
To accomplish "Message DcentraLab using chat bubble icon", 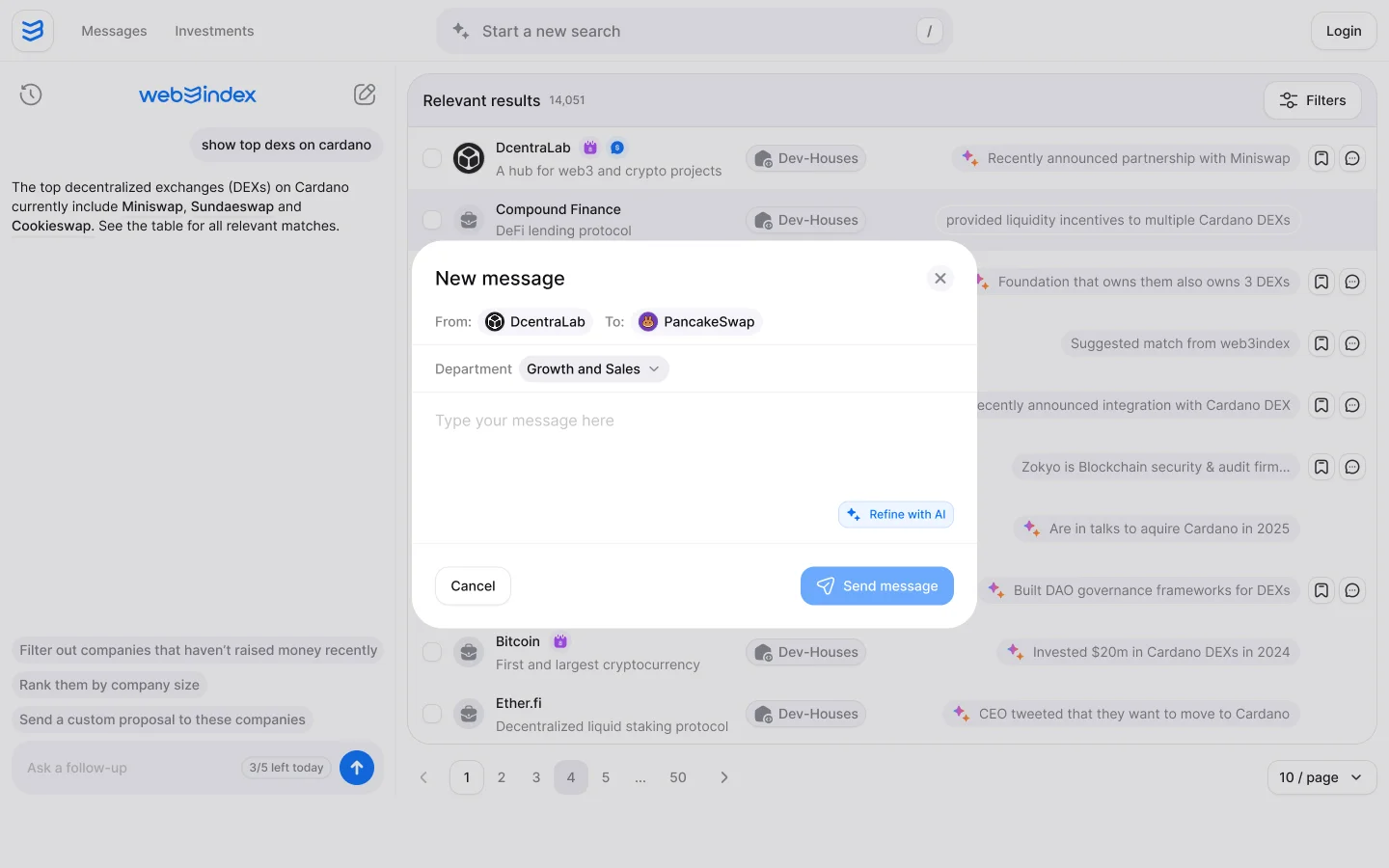I will coord(1352,158).
